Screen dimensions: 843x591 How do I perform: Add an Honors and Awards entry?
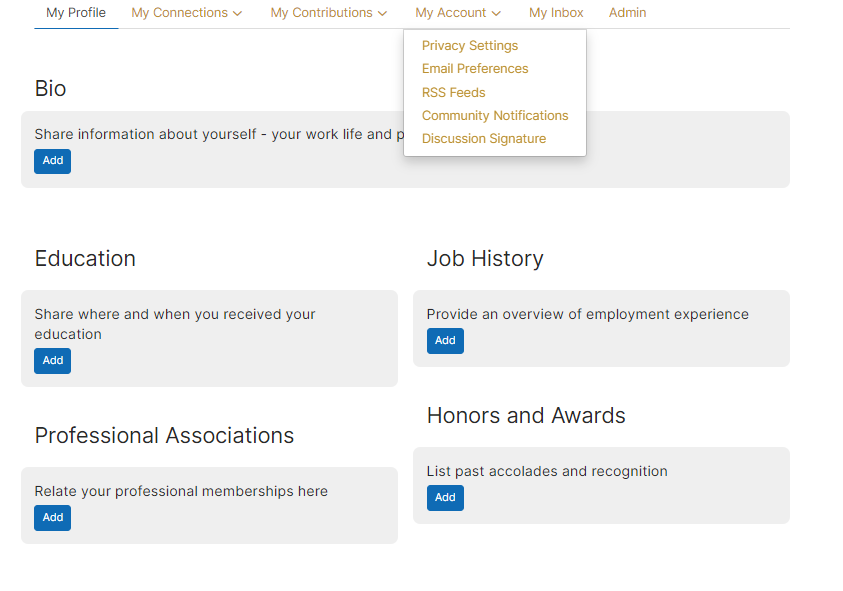tap(445, 498)
